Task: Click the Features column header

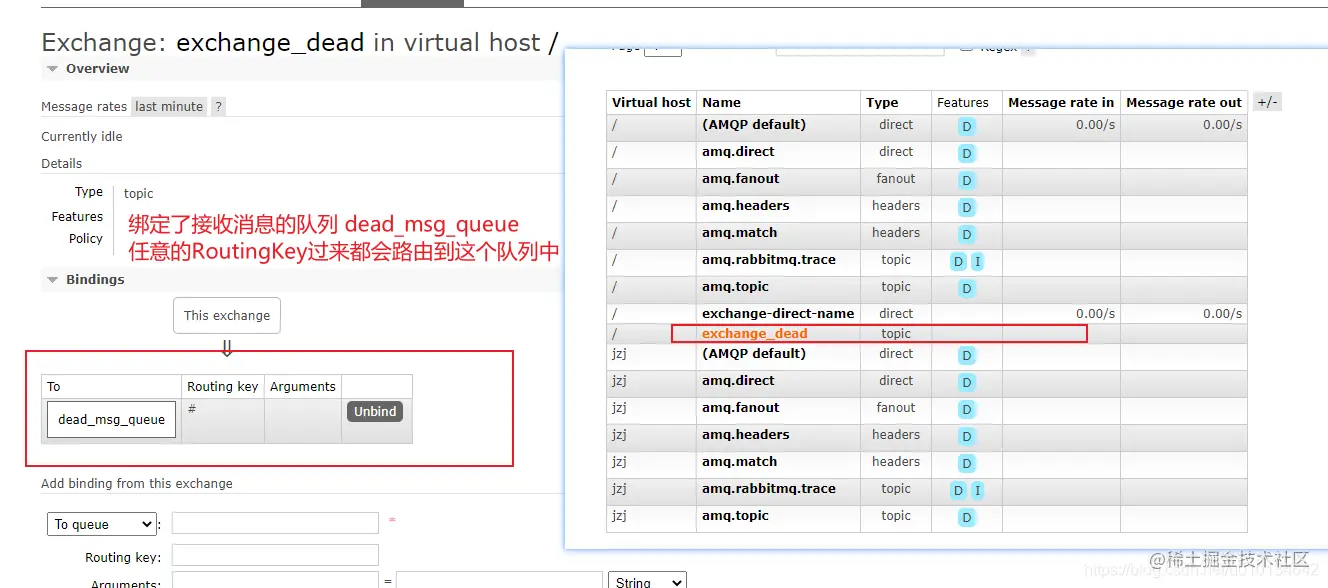Action: tap(963, 102)
